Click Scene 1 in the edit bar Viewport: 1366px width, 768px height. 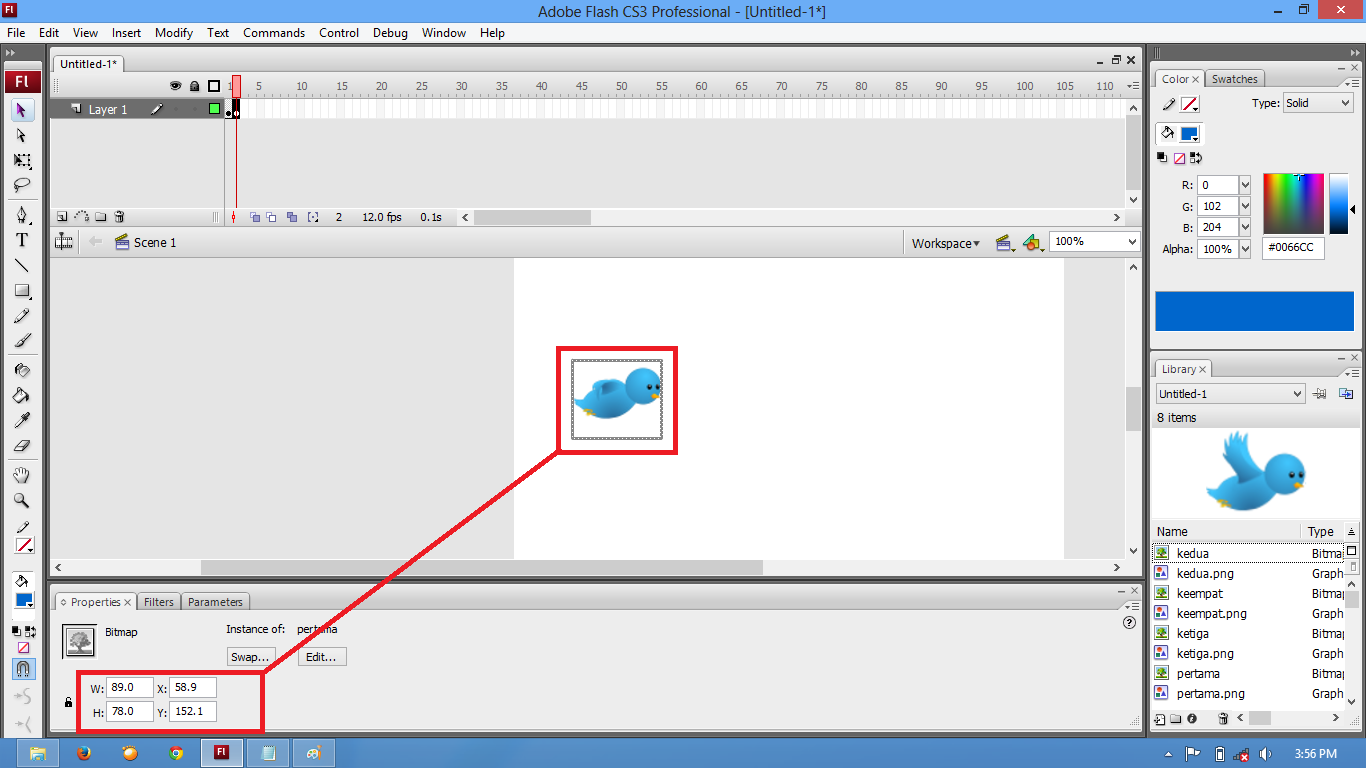click(x=155, y=242)
